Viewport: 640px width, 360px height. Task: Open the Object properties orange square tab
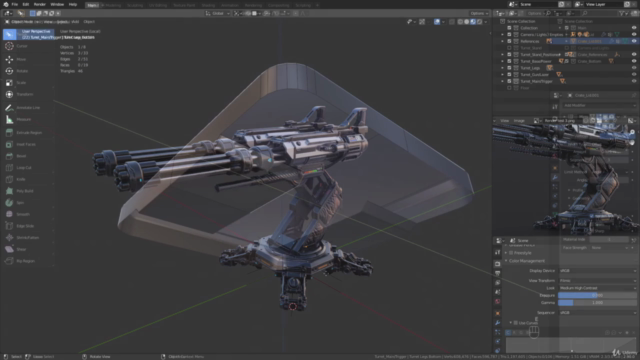(498, 313)
